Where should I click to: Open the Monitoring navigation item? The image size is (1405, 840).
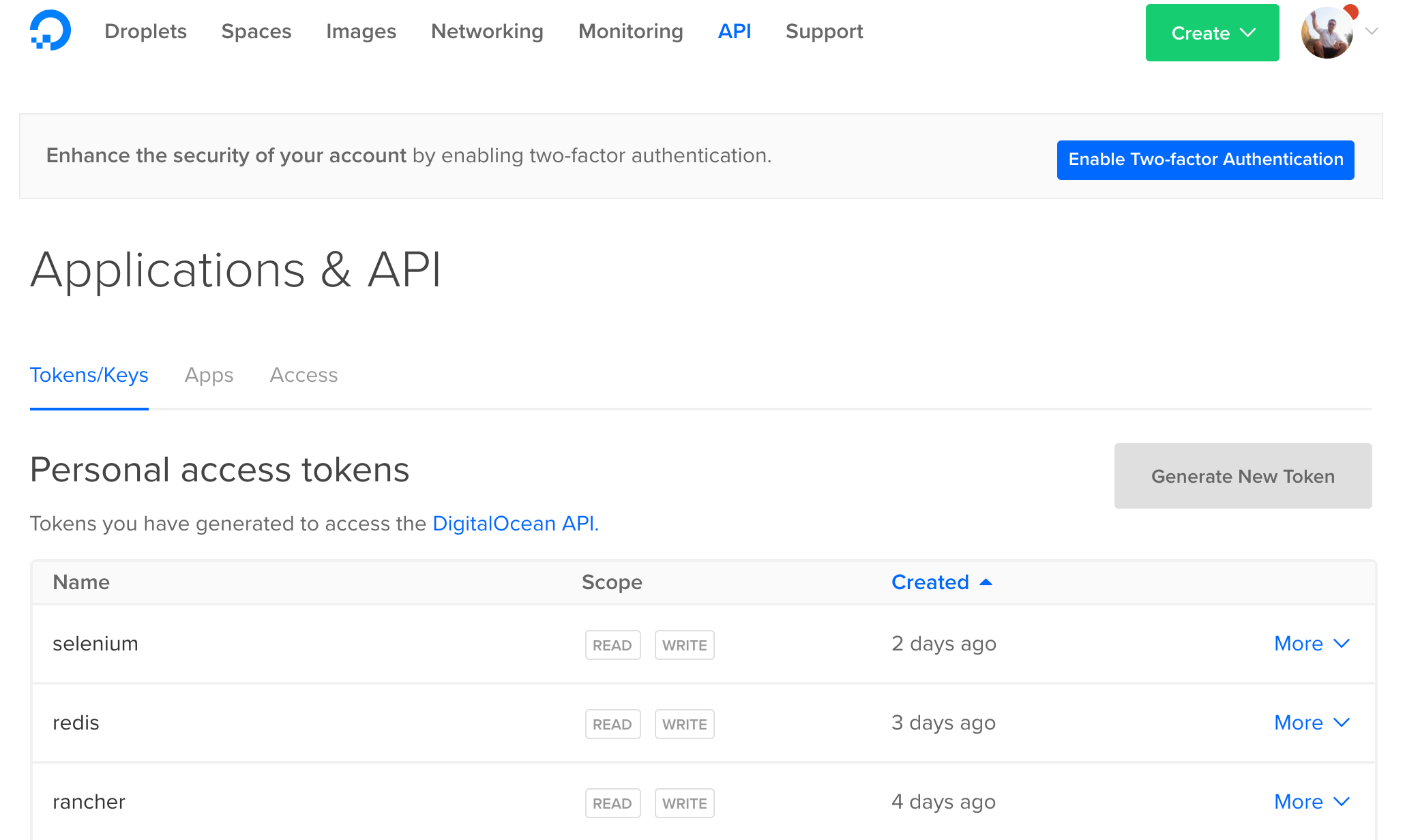[630, 31]
